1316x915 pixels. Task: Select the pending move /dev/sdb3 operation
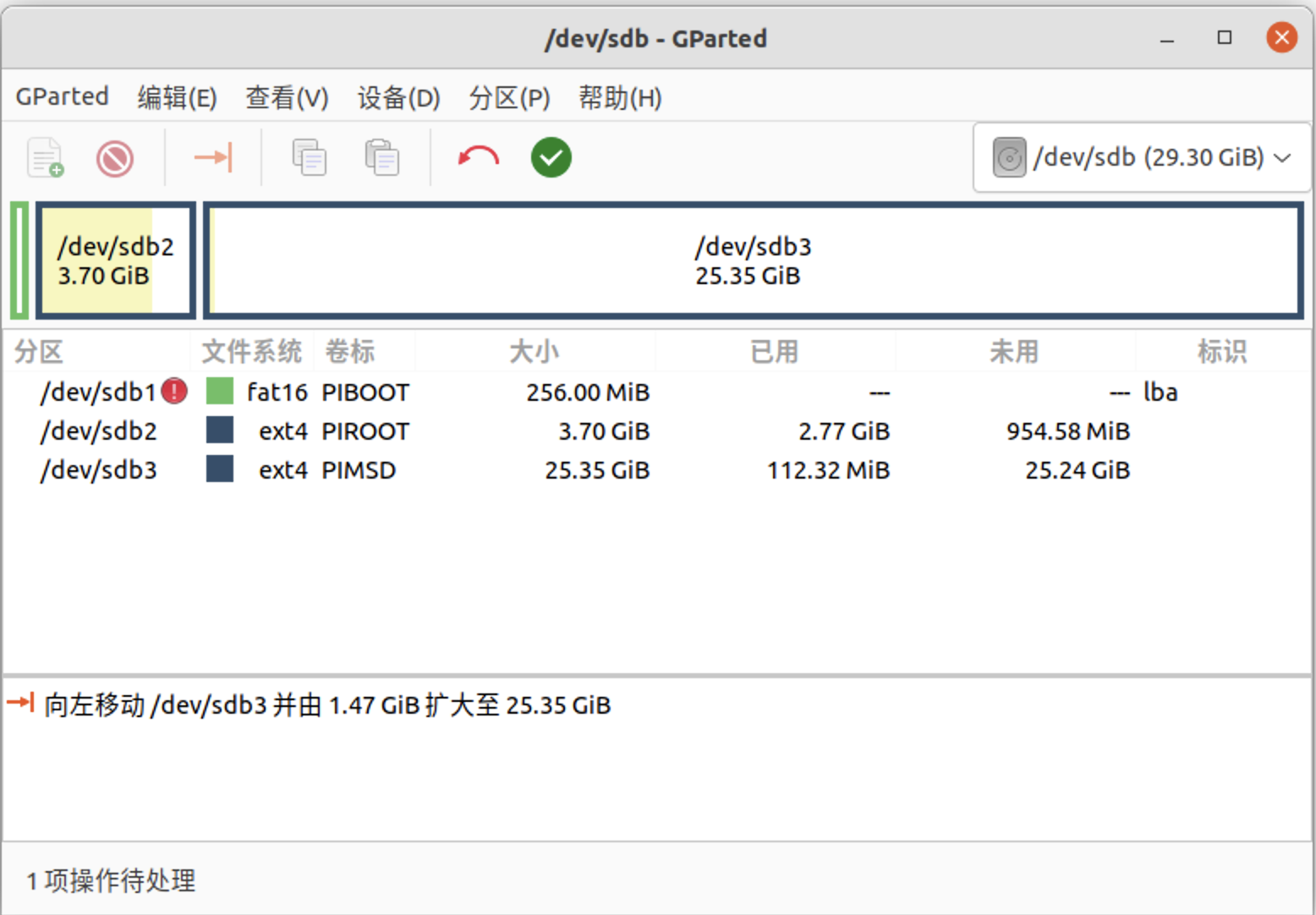click(326, 704)
